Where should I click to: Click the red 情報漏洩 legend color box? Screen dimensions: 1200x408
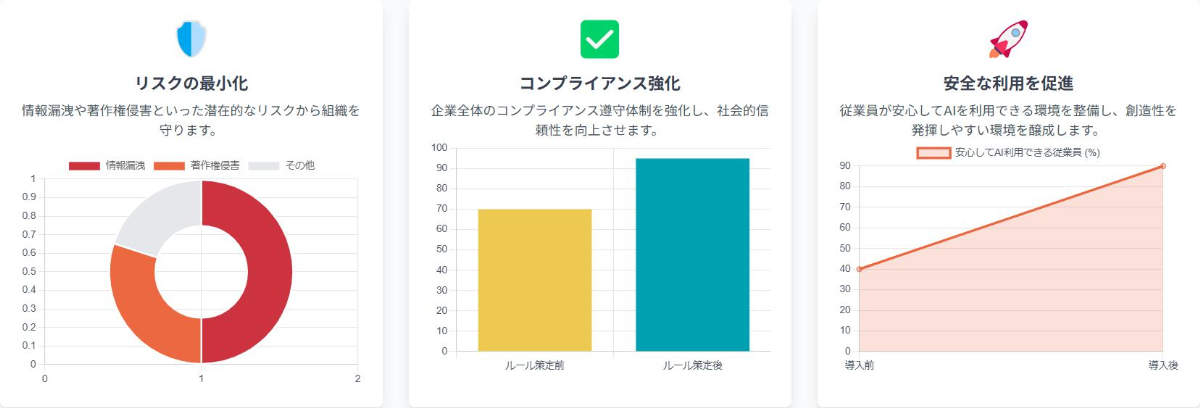[x=84, y=165]
